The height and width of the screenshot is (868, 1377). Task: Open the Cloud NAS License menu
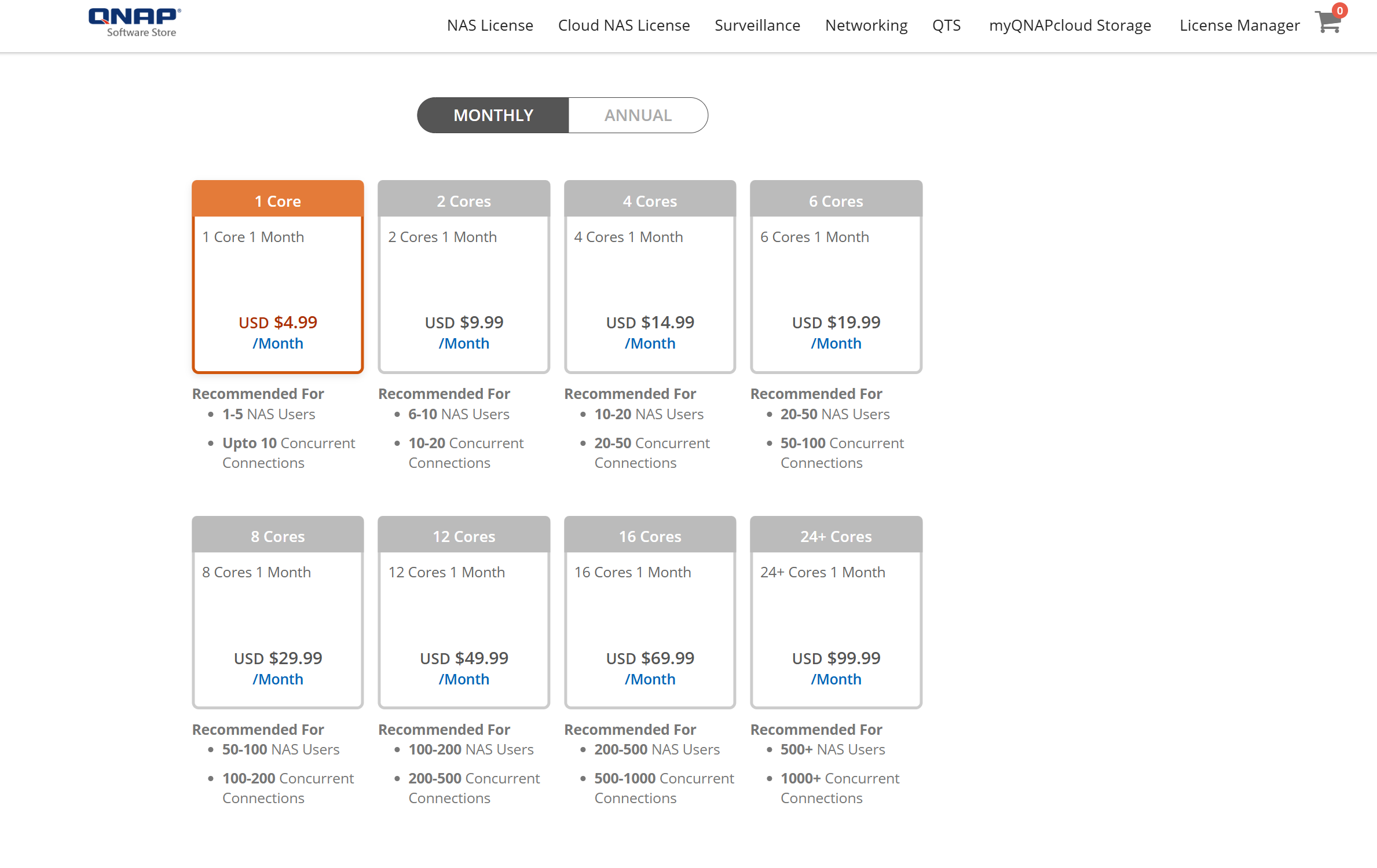623,25
